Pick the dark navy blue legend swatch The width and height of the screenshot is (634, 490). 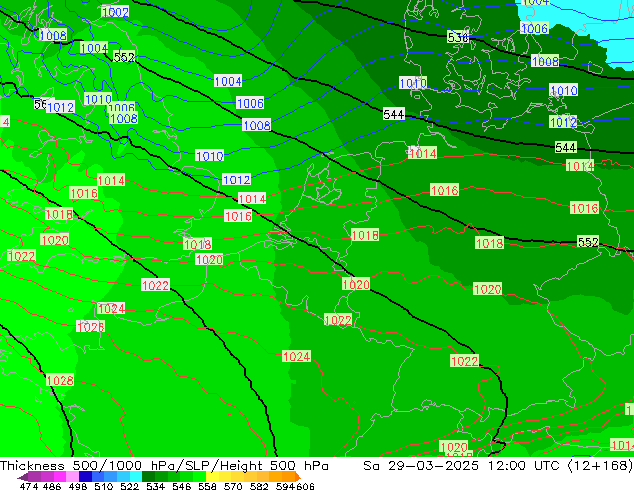point(85,476)
